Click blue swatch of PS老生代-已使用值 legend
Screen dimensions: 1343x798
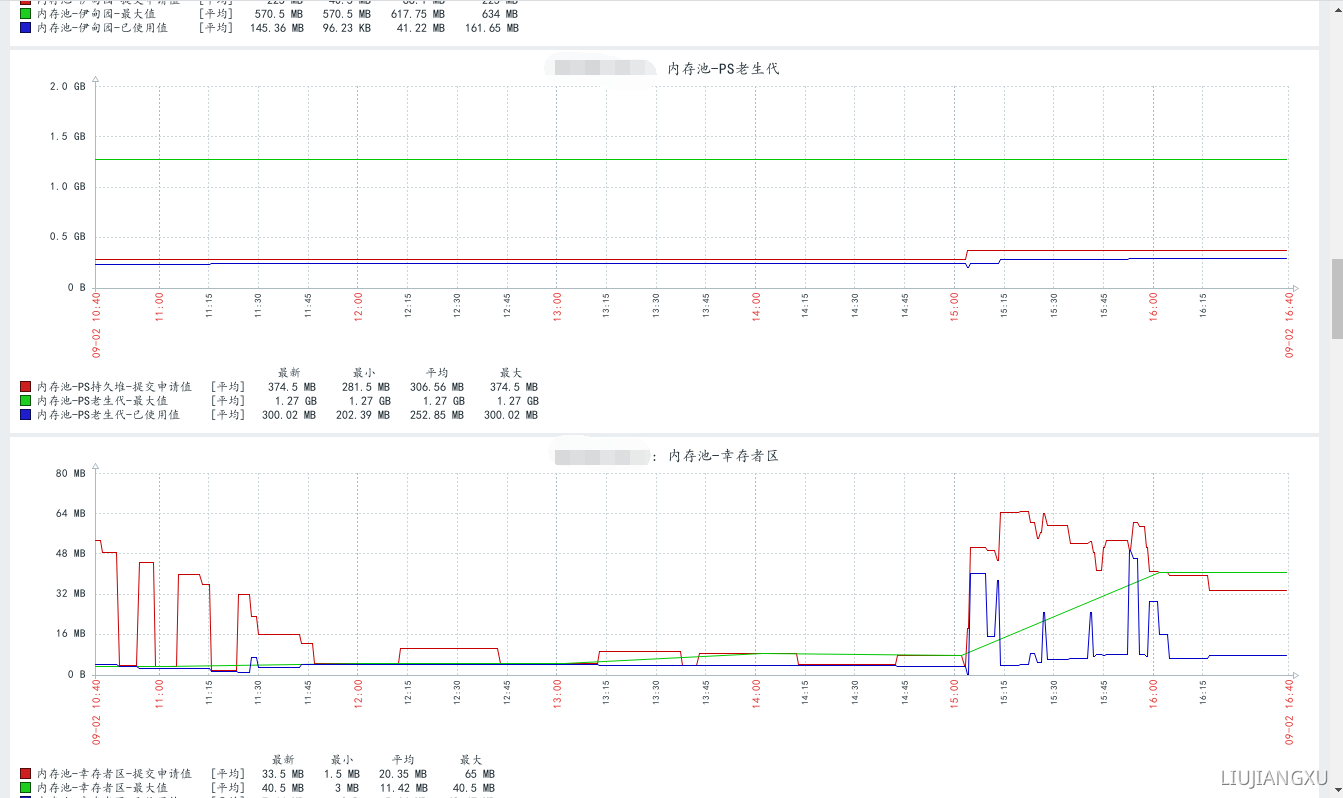click(x=25, y=415)
